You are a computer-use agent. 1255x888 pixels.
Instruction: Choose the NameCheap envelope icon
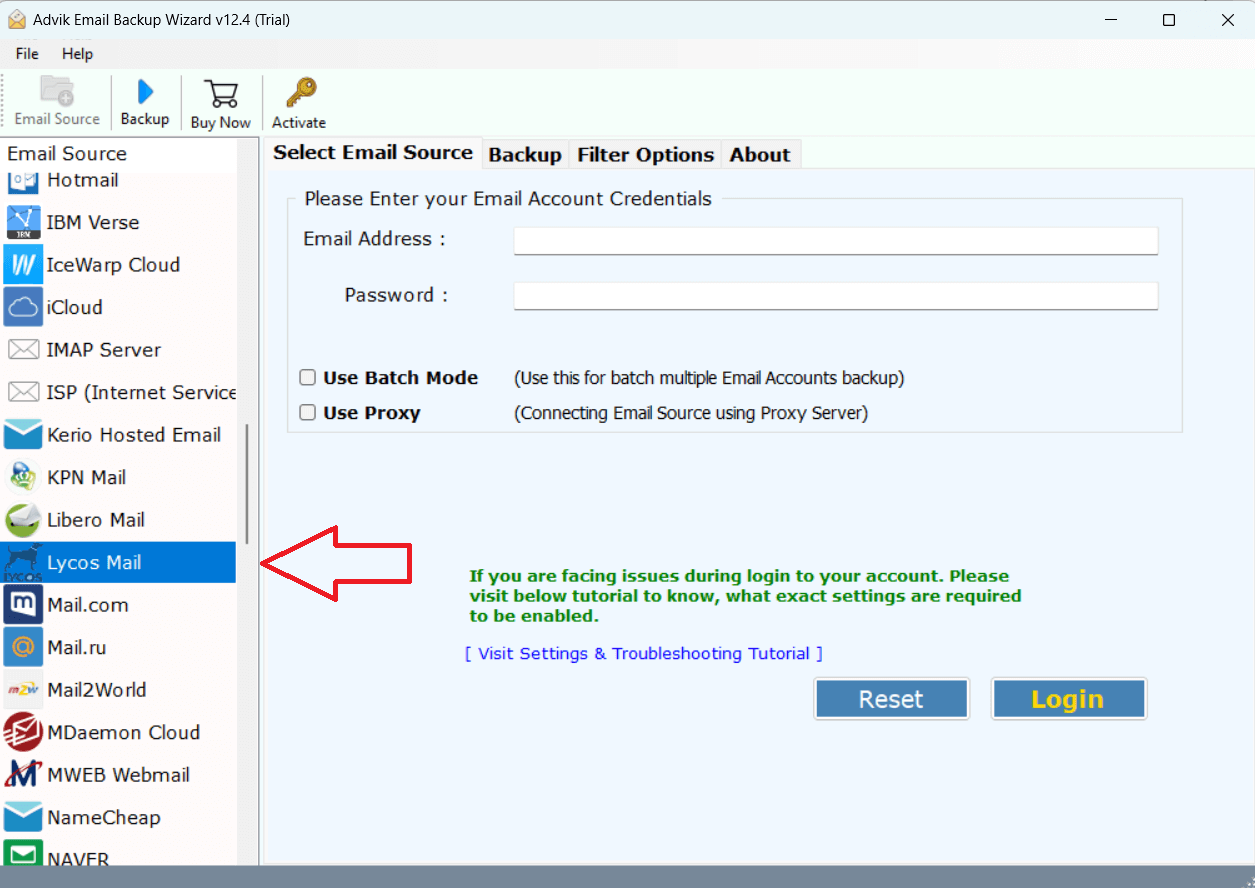(23, 817)
